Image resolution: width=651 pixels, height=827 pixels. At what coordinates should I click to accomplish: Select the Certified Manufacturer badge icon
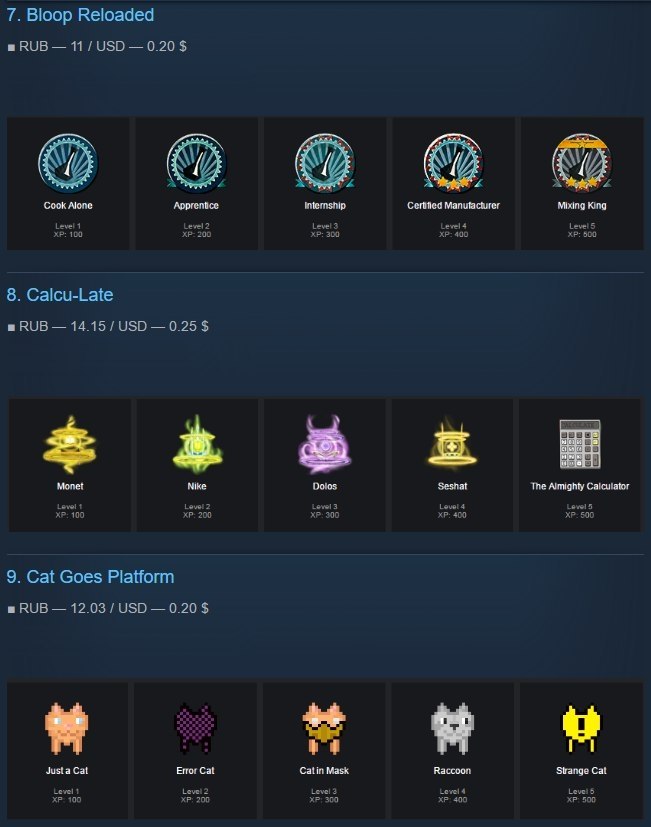click(x=453, y=164)
